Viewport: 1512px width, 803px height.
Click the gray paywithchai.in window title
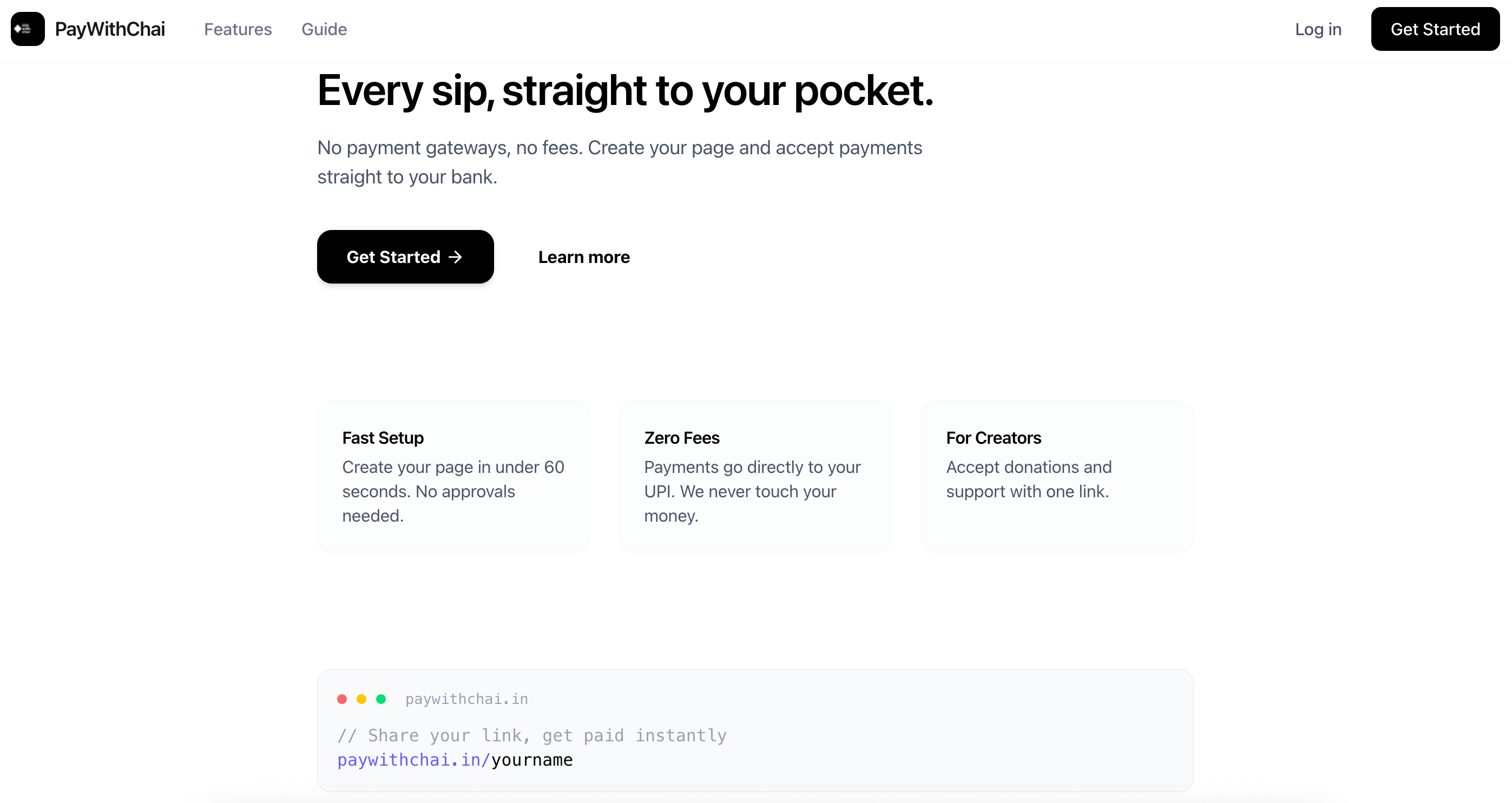click(466, 699)
